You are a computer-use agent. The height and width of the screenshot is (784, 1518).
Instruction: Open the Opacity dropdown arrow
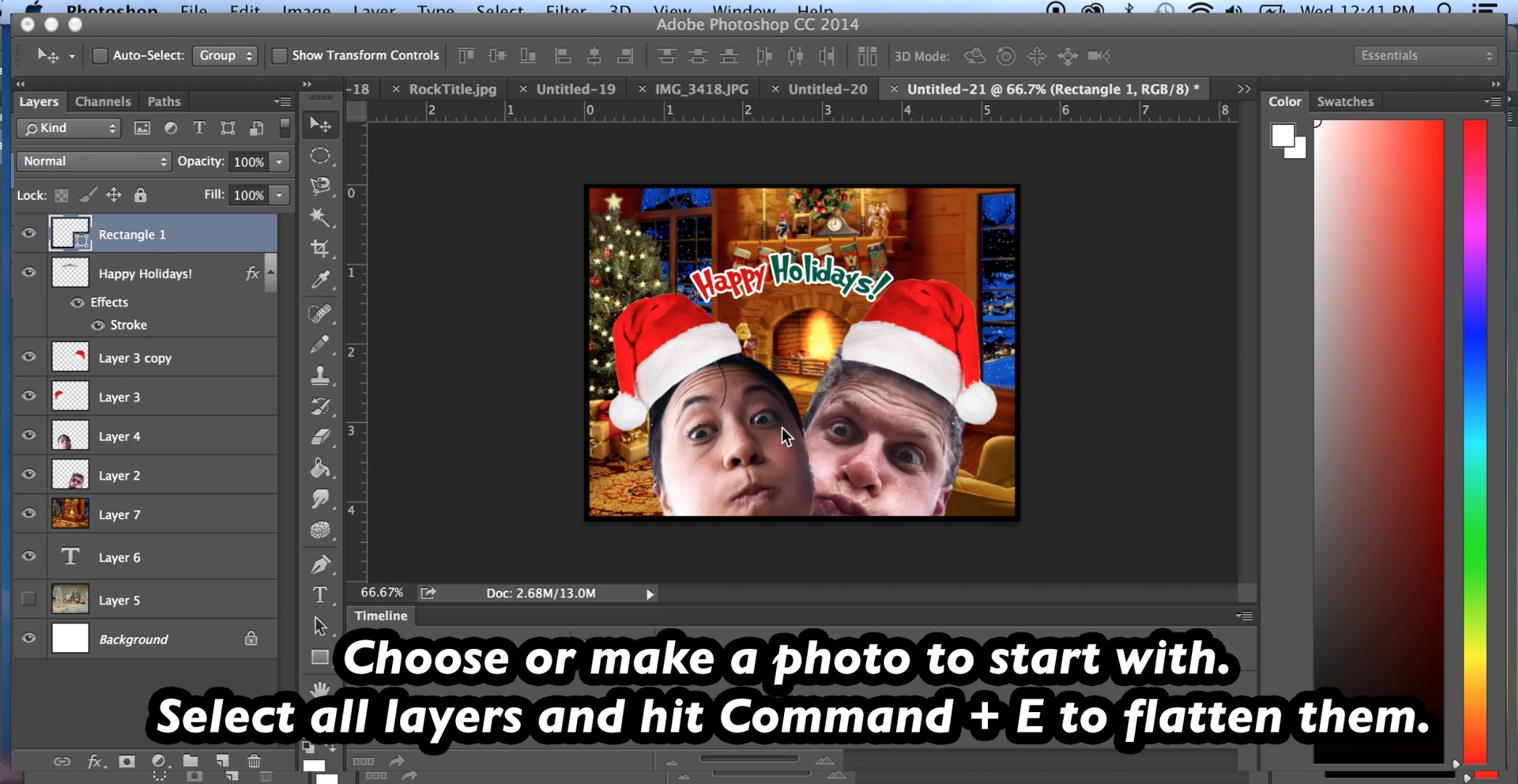(x=280, y=161)
